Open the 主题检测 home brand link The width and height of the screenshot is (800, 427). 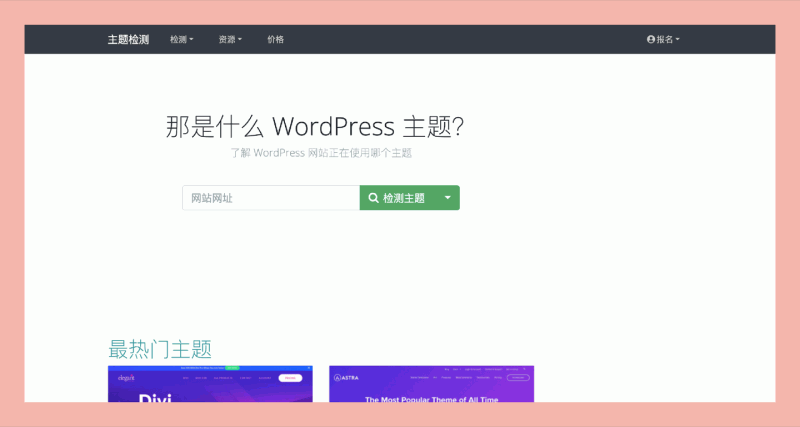click(x=128, y=39)
